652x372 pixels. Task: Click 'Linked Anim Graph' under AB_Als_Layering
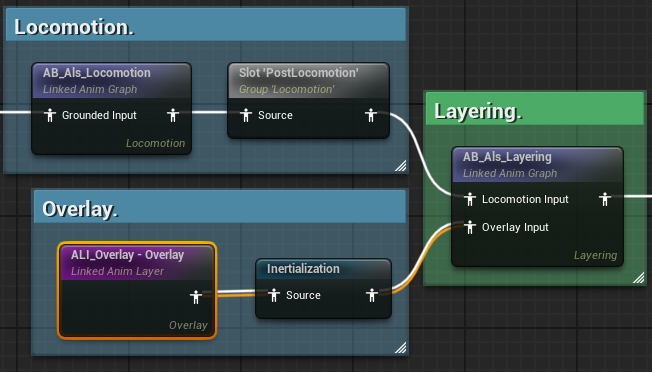click(510, 173)
